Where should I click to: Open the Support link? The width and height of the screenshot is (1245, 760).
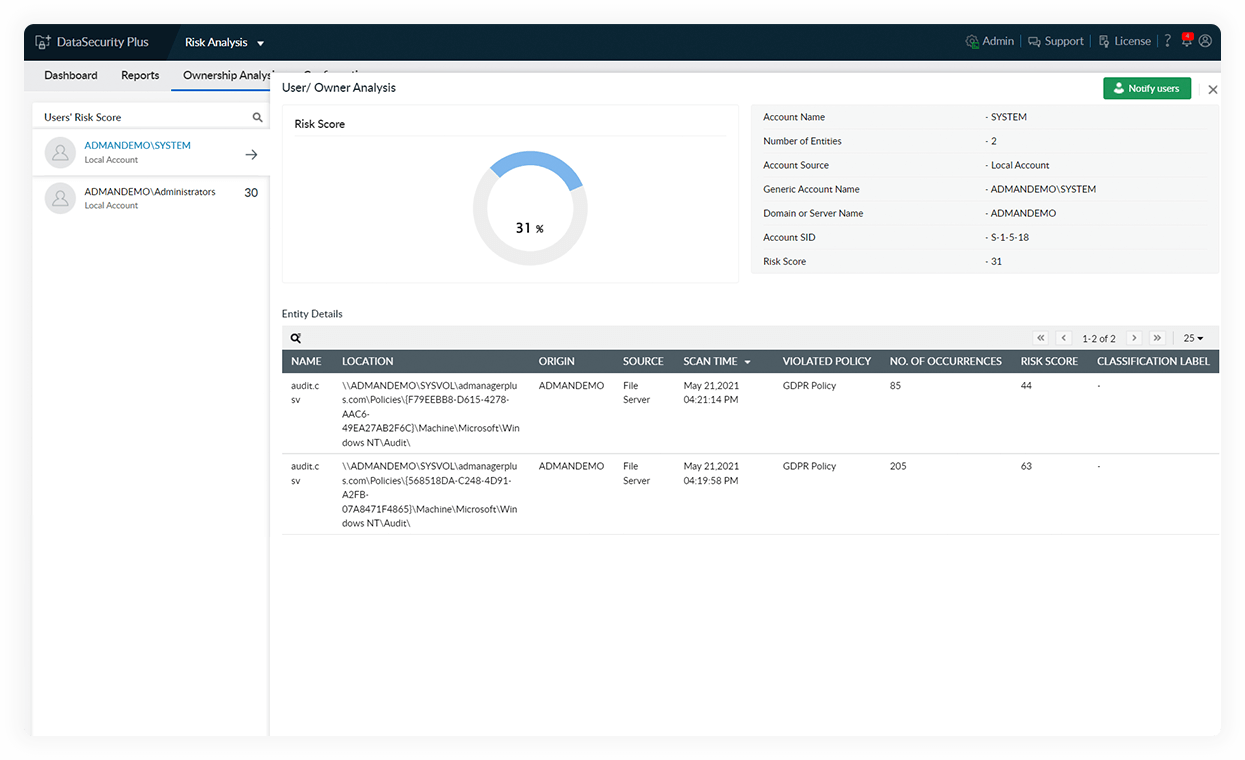click(x=1055, y=41)
